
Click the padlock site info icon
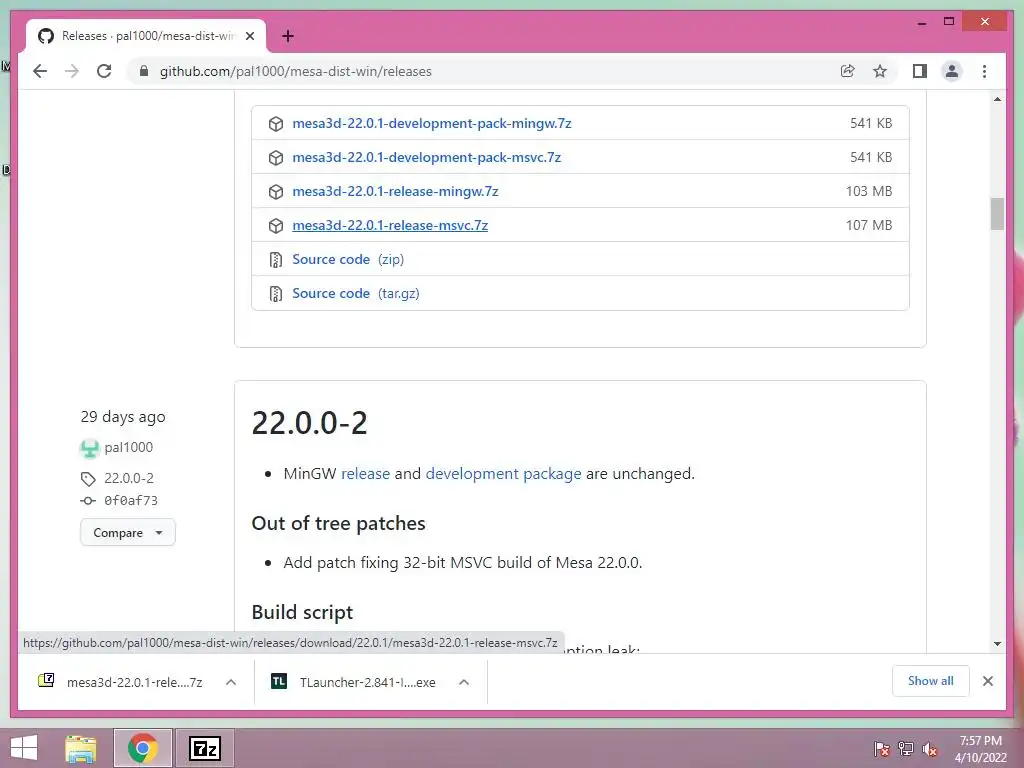144,71
